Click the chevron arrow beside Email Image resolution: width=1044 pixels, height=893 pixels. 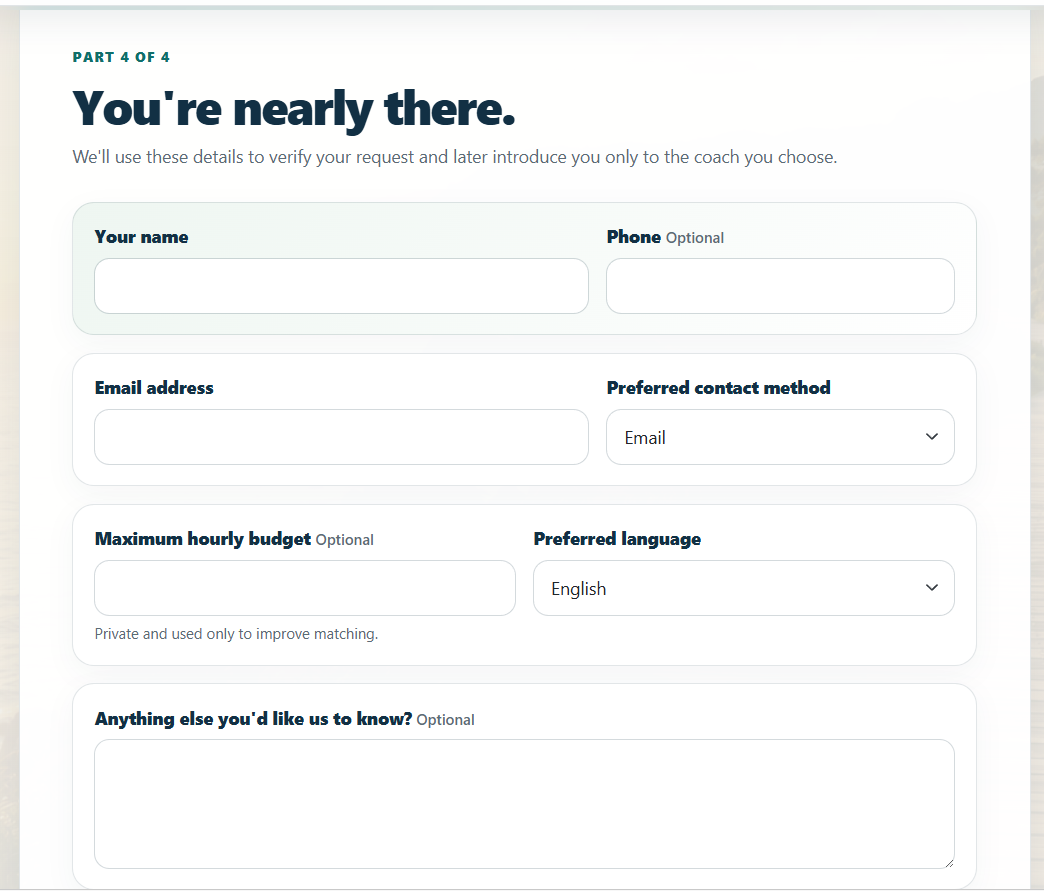[x=931, y=437]
